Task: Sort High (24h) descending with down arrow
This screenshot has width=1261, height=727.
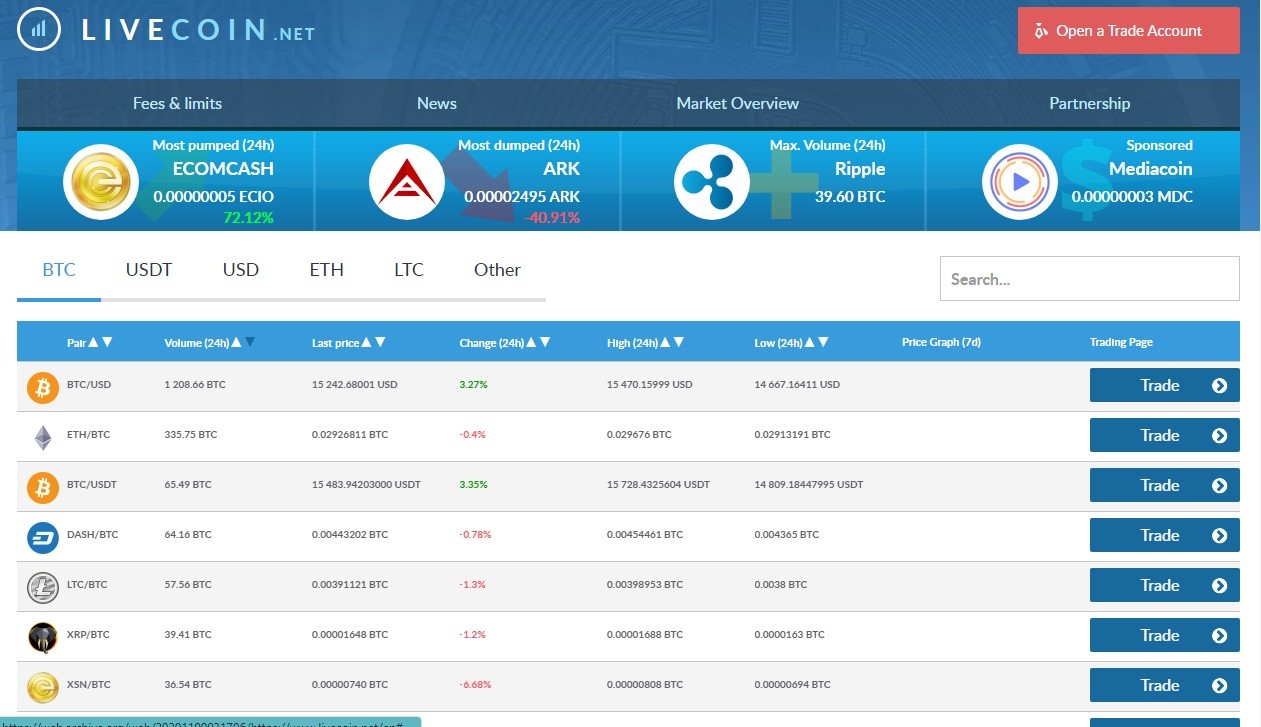Action: (x=679, y=342)
